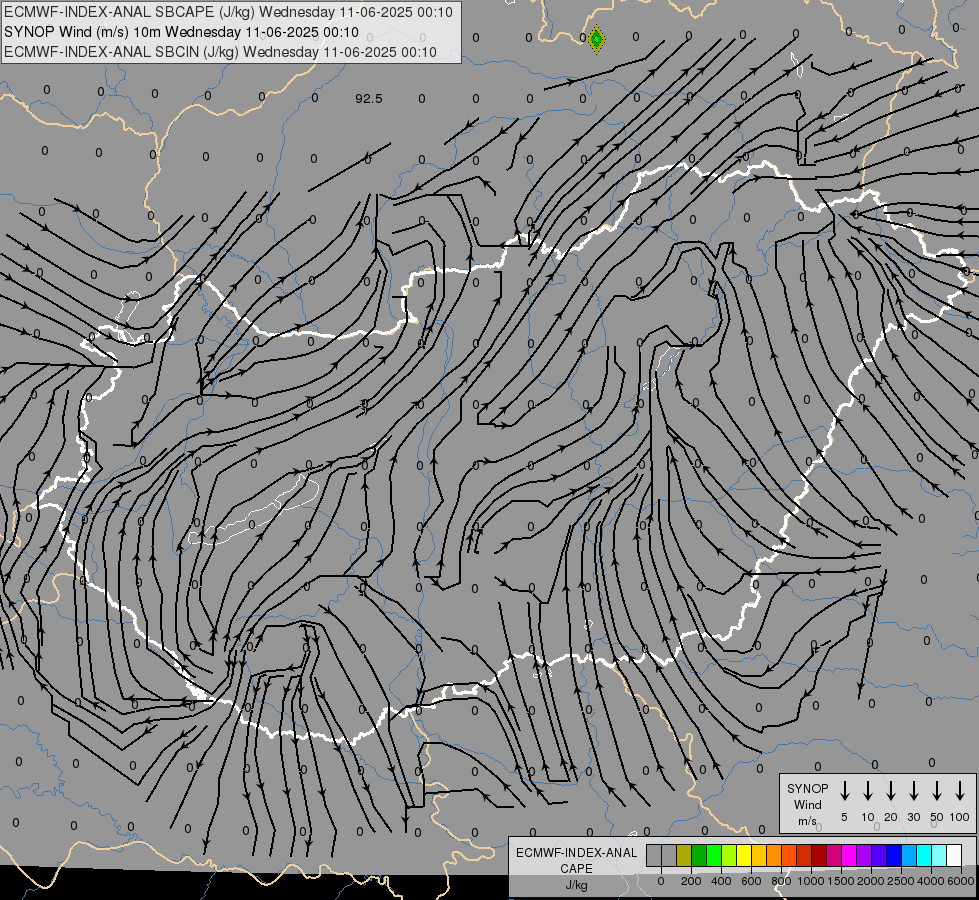The image size is (979, 900).
Task: Select the pale cyan CAPE legend swatch
Action: pos(939,855)
